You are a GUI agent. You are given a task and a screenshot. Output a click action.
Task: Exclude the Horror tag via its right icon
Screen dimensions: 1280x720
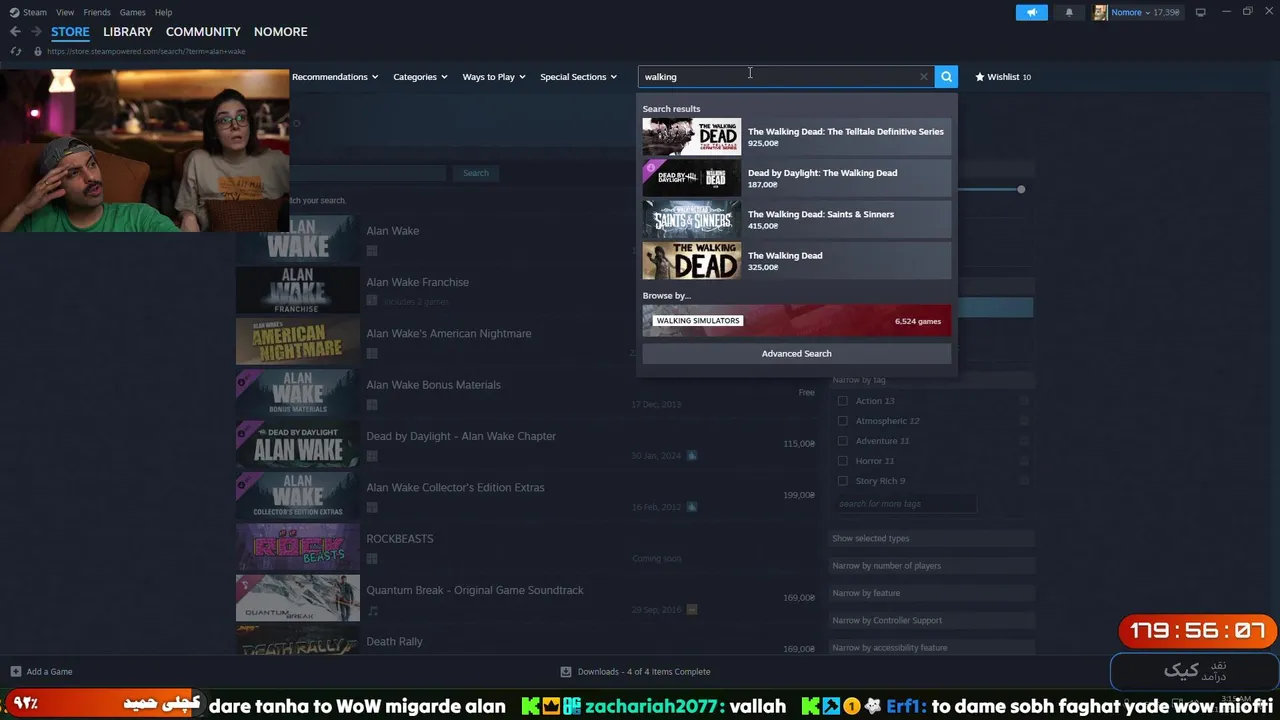[1024, 461]
